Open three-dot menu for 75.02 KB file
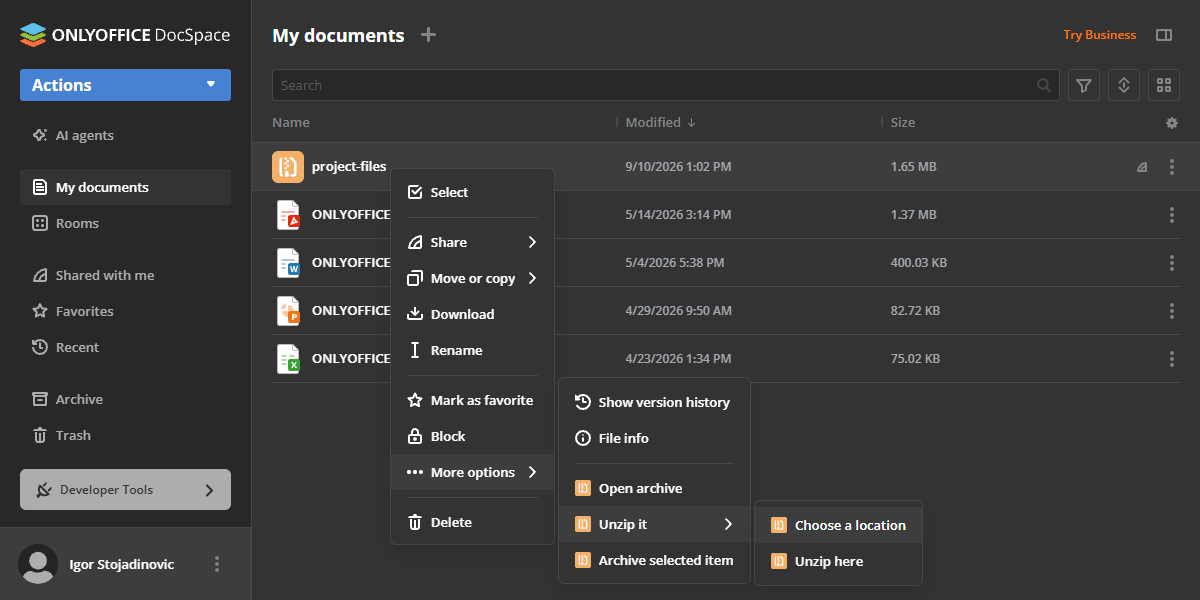The image size is (1200, 600). pos(1172,359)
